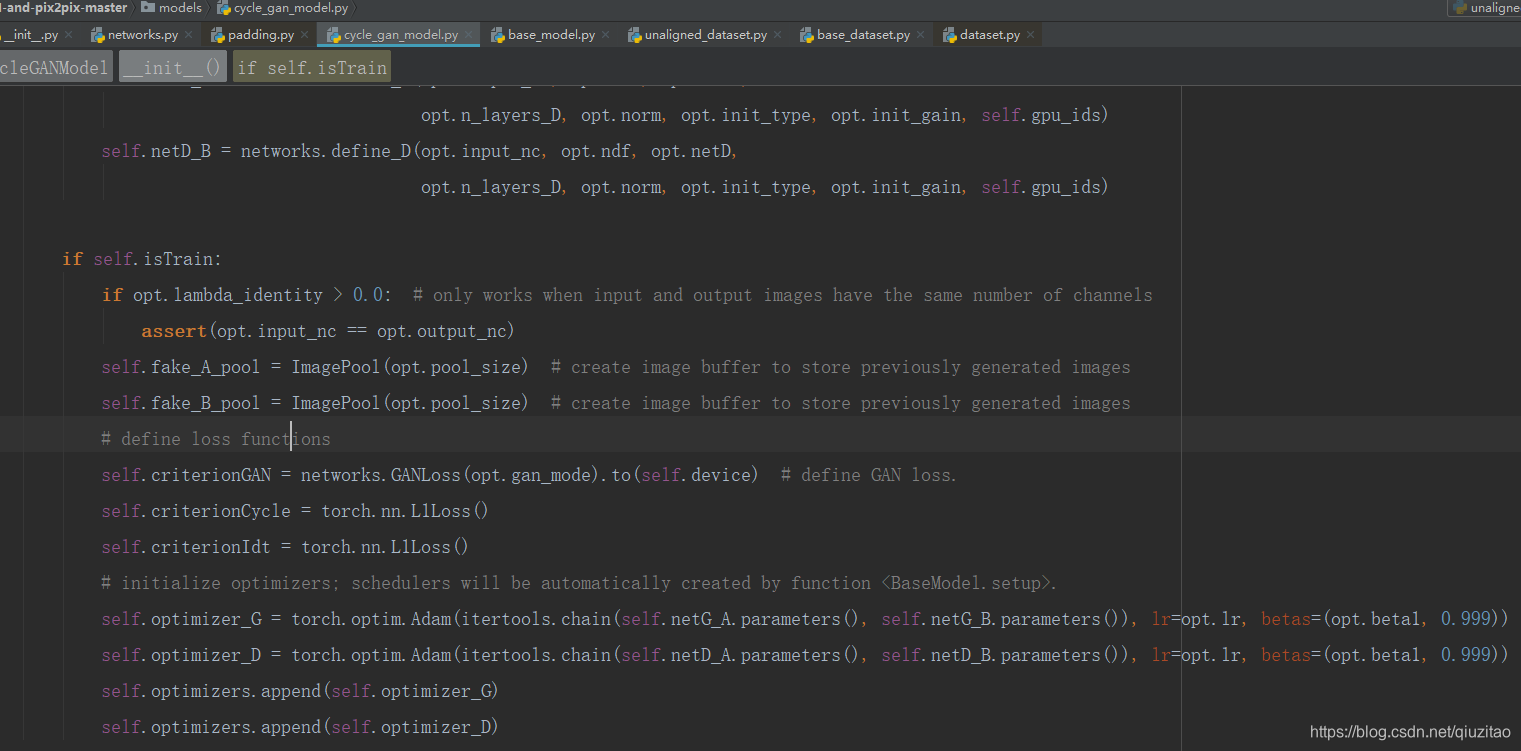
Task: Click 'self.criterionIdt' assignment line
Action: (285, 547)
